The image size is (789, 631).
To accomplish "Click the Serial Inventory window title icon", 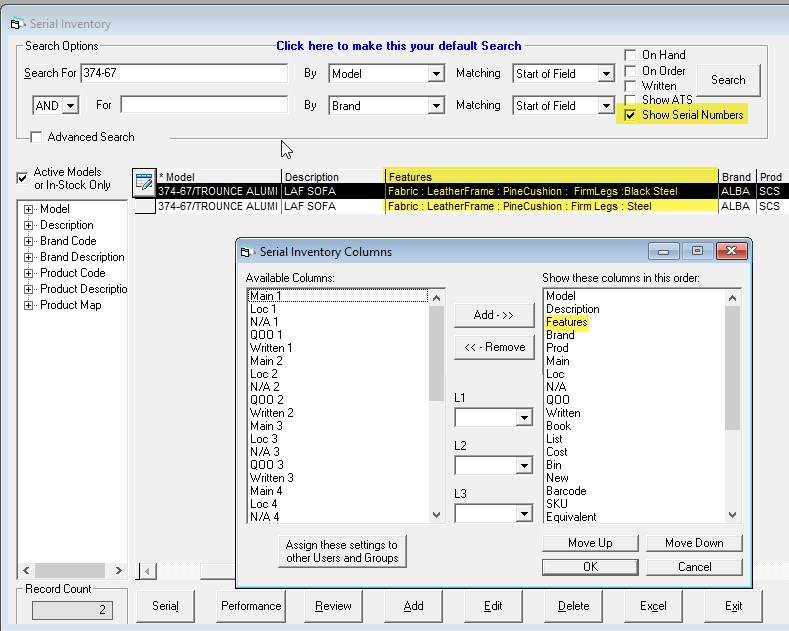I will tap(17, 24).
